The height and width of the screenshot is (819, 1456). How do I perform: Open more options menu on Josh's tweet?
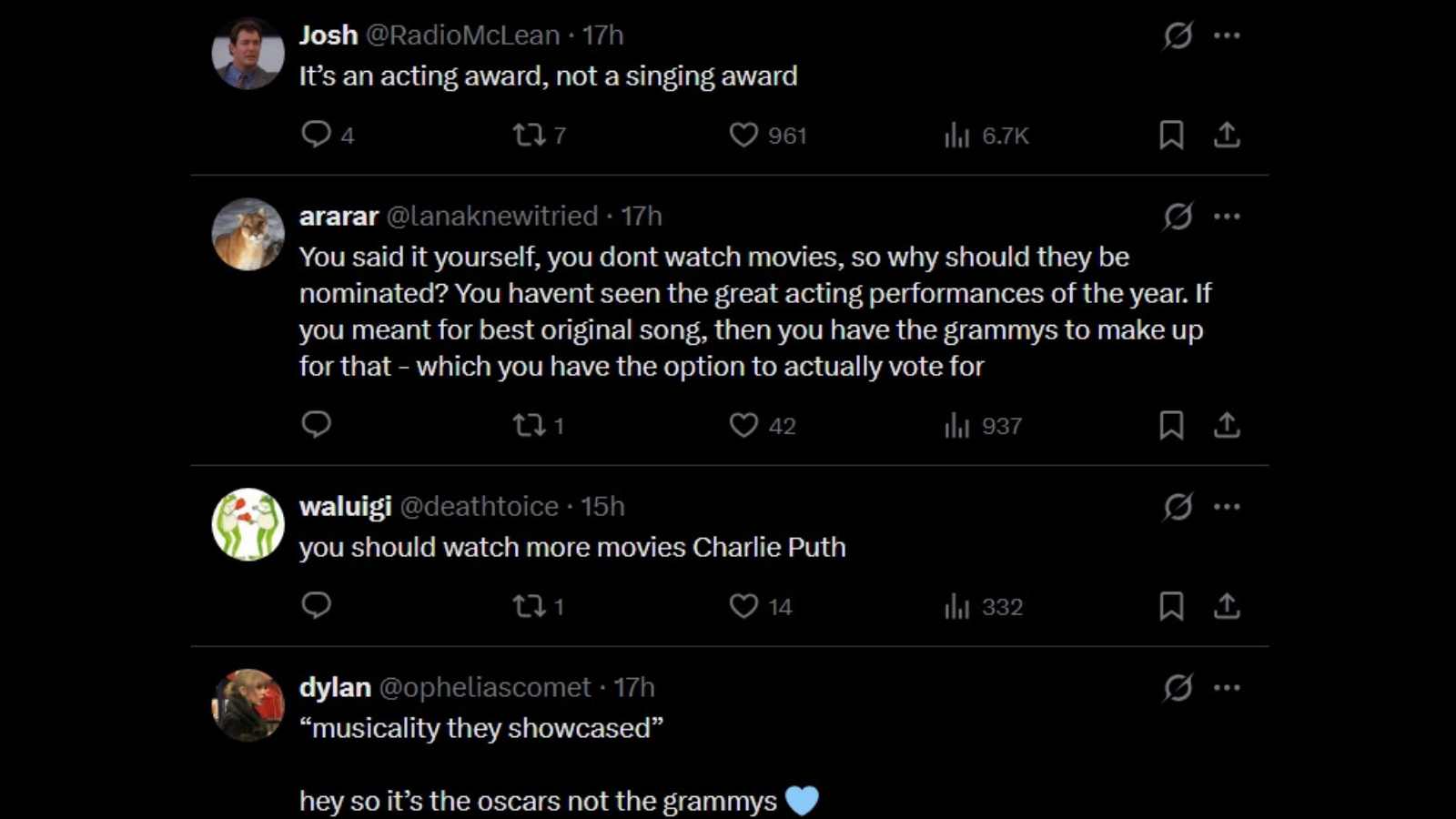[1228, 35]
